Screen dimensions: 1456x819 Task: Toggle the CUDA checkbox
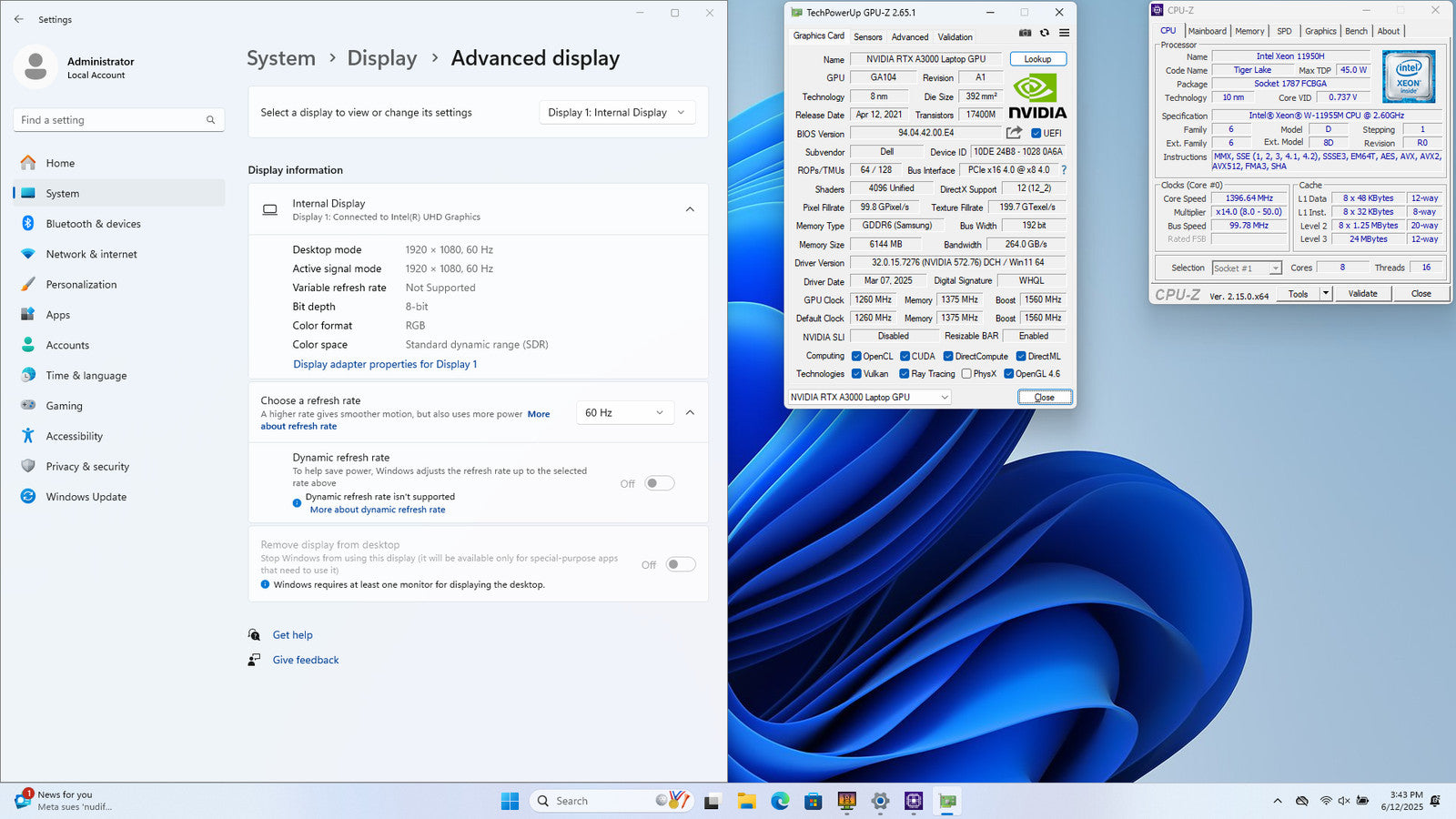point(905,356)
